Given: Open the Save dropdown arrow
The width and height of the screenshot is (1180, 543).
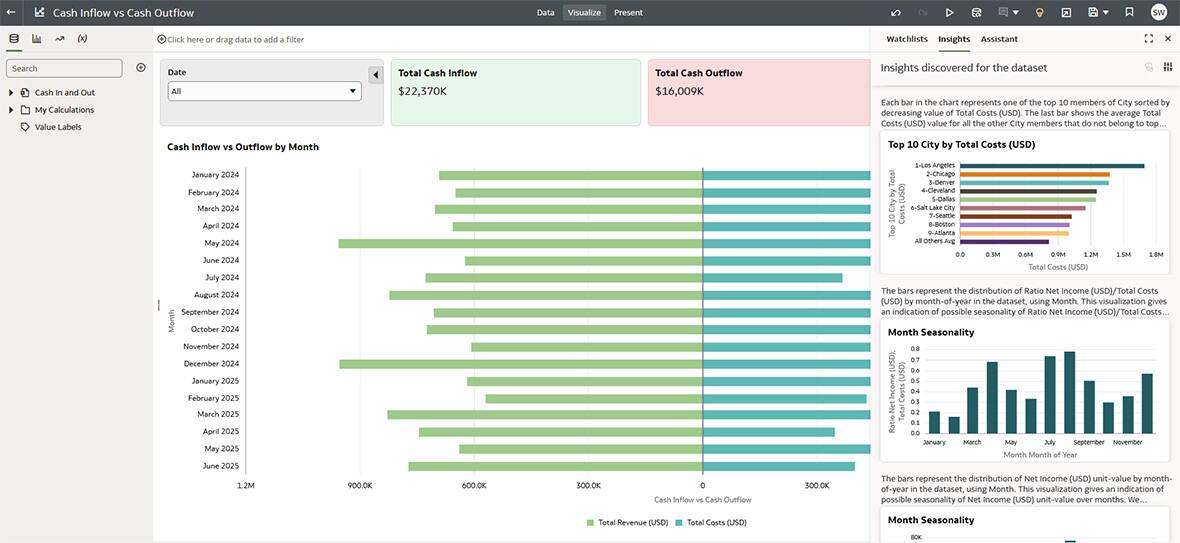Looking at the screenshot, I should (x=1105, y=13).
